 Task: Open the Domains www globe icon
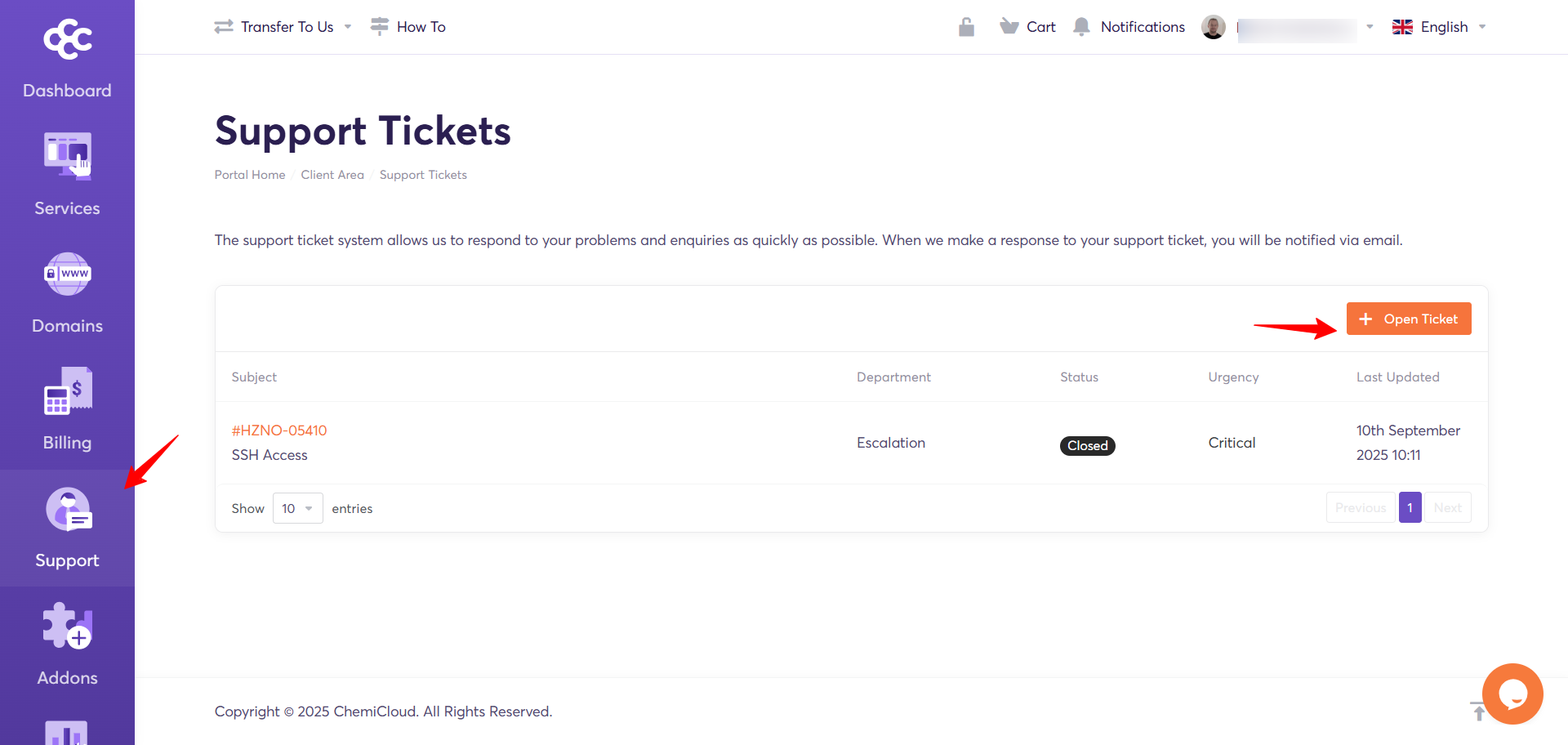point(68,274)
